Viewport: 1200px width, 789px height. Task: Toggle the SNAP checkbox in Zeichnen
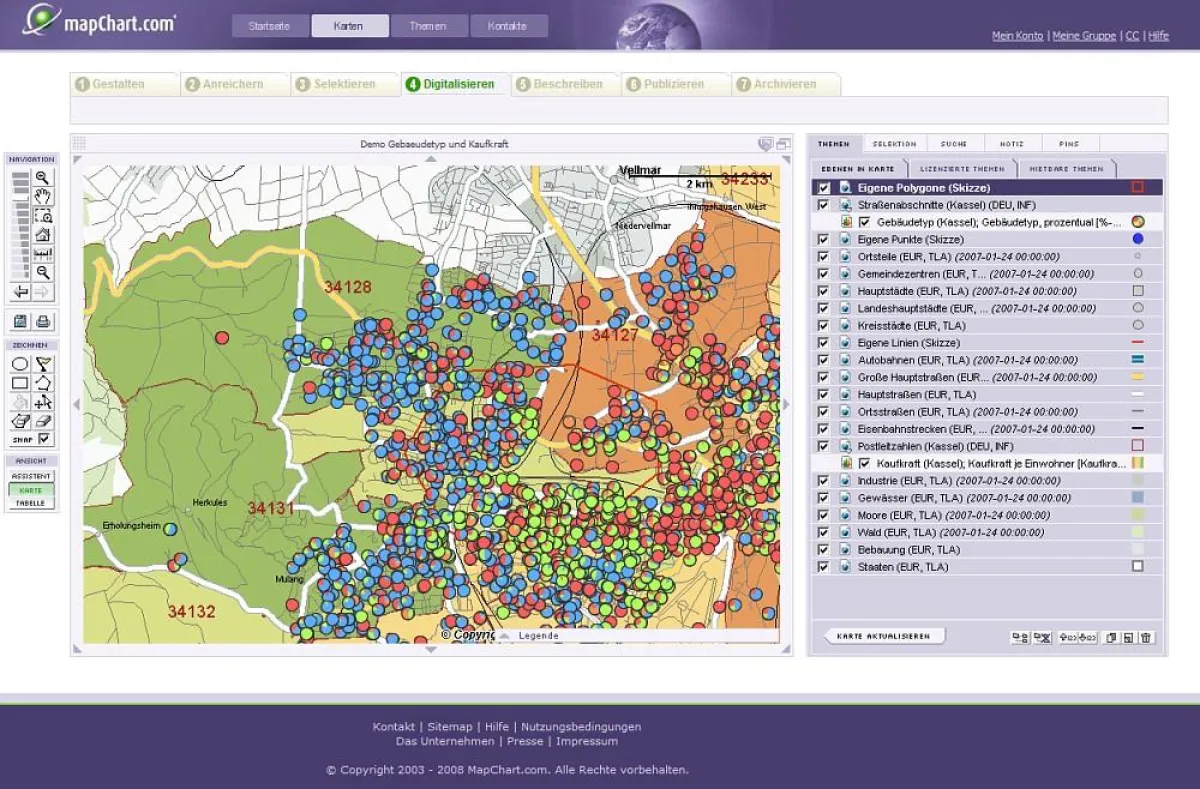(46, 440)
